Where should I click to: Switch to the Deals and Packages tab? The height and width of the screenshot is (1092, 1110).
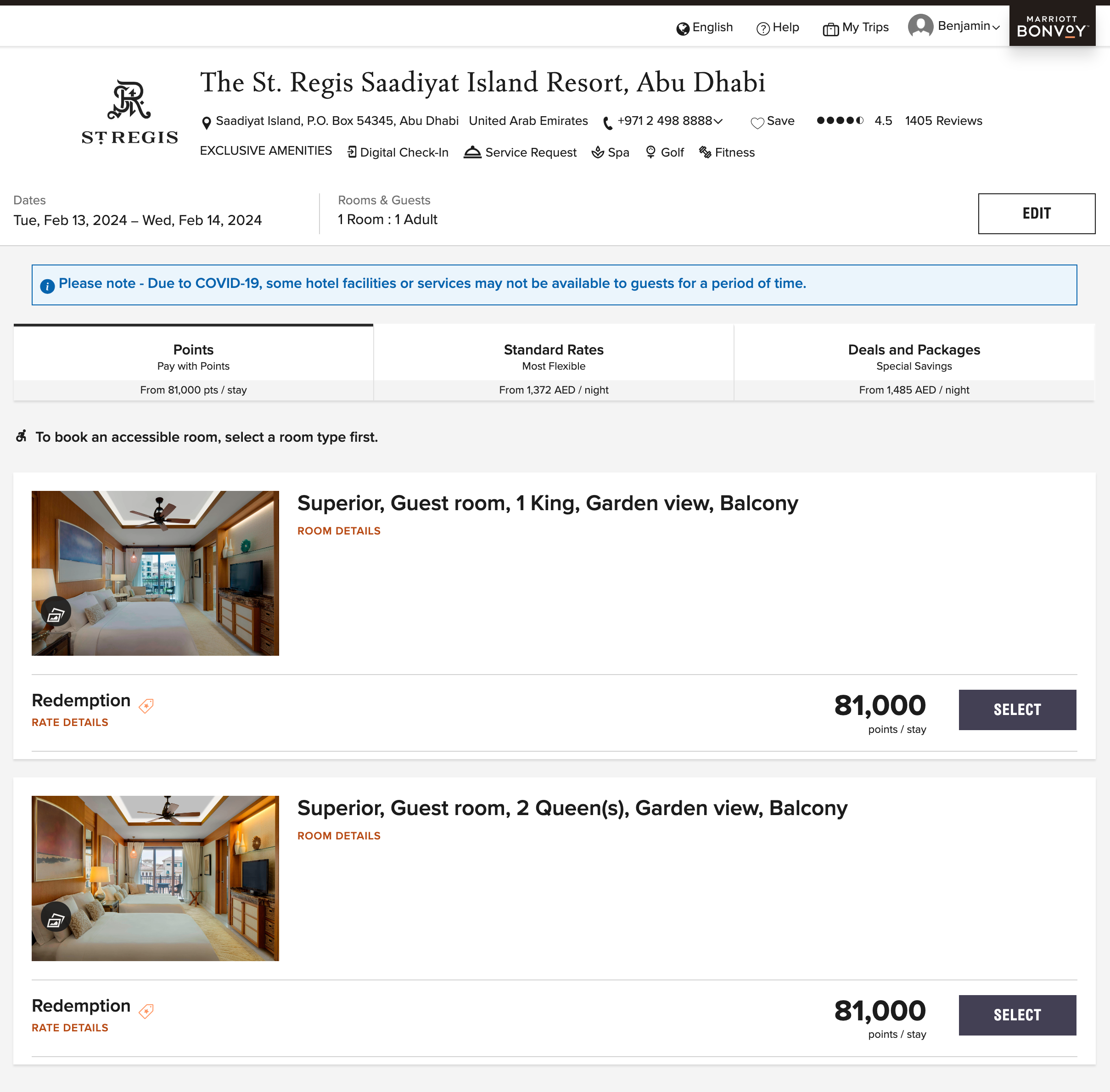(x=914, y=362)
